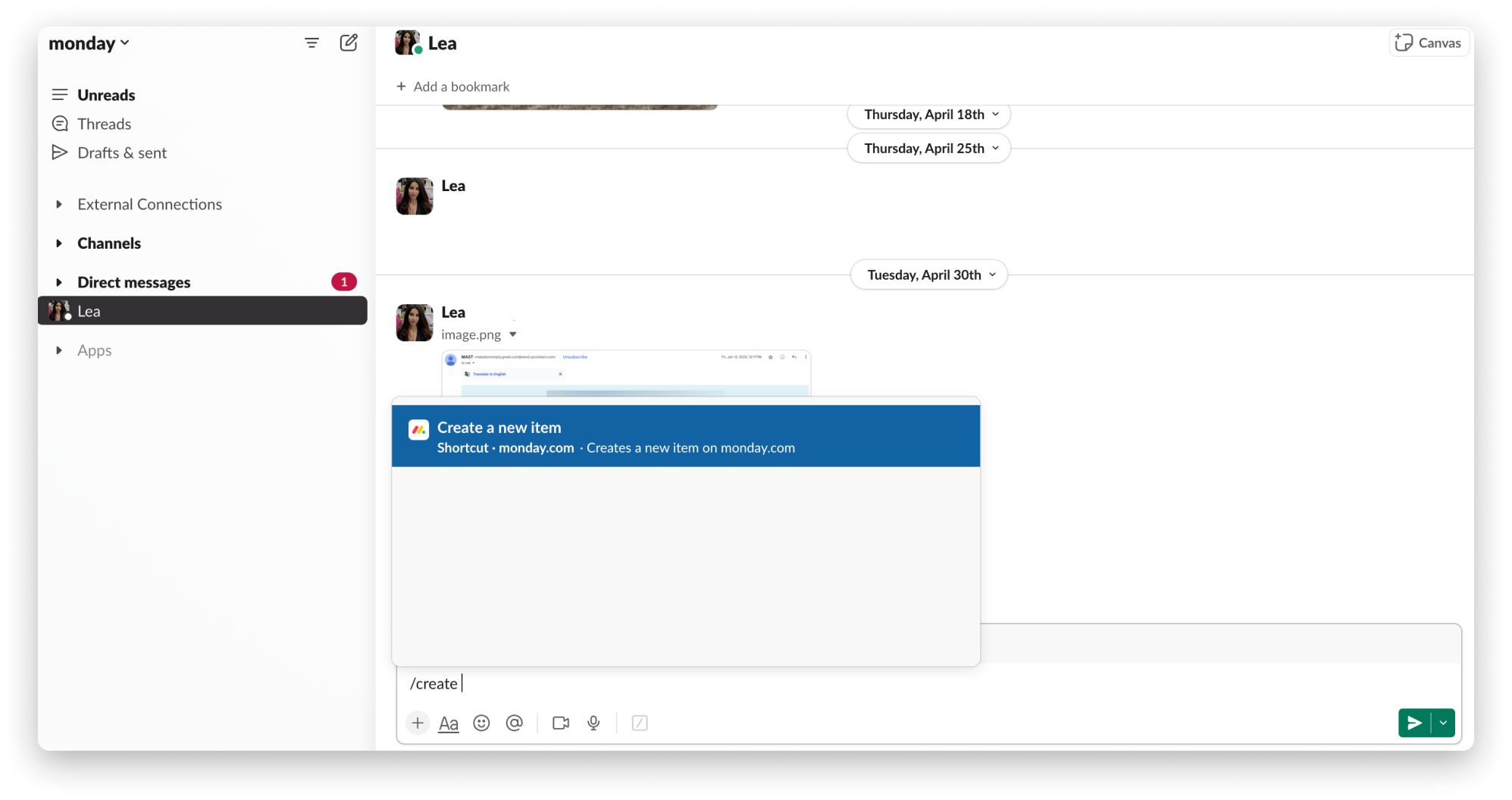Click sender name Lea on April 25th message
Image resolution: width=1512 pixels, height=800 pixels.
pos(453,186)
